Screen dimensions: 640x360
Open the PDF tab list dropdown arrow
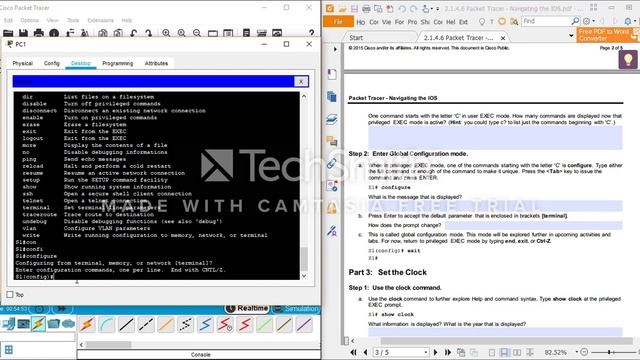571,36
